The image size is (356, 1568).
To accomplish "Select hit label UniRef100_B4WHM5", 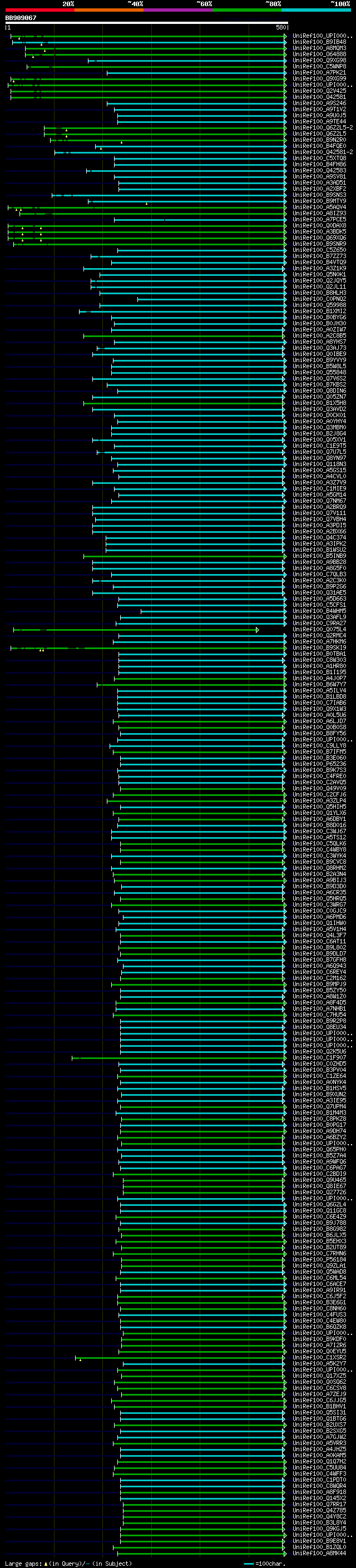I will coord(319,611).
